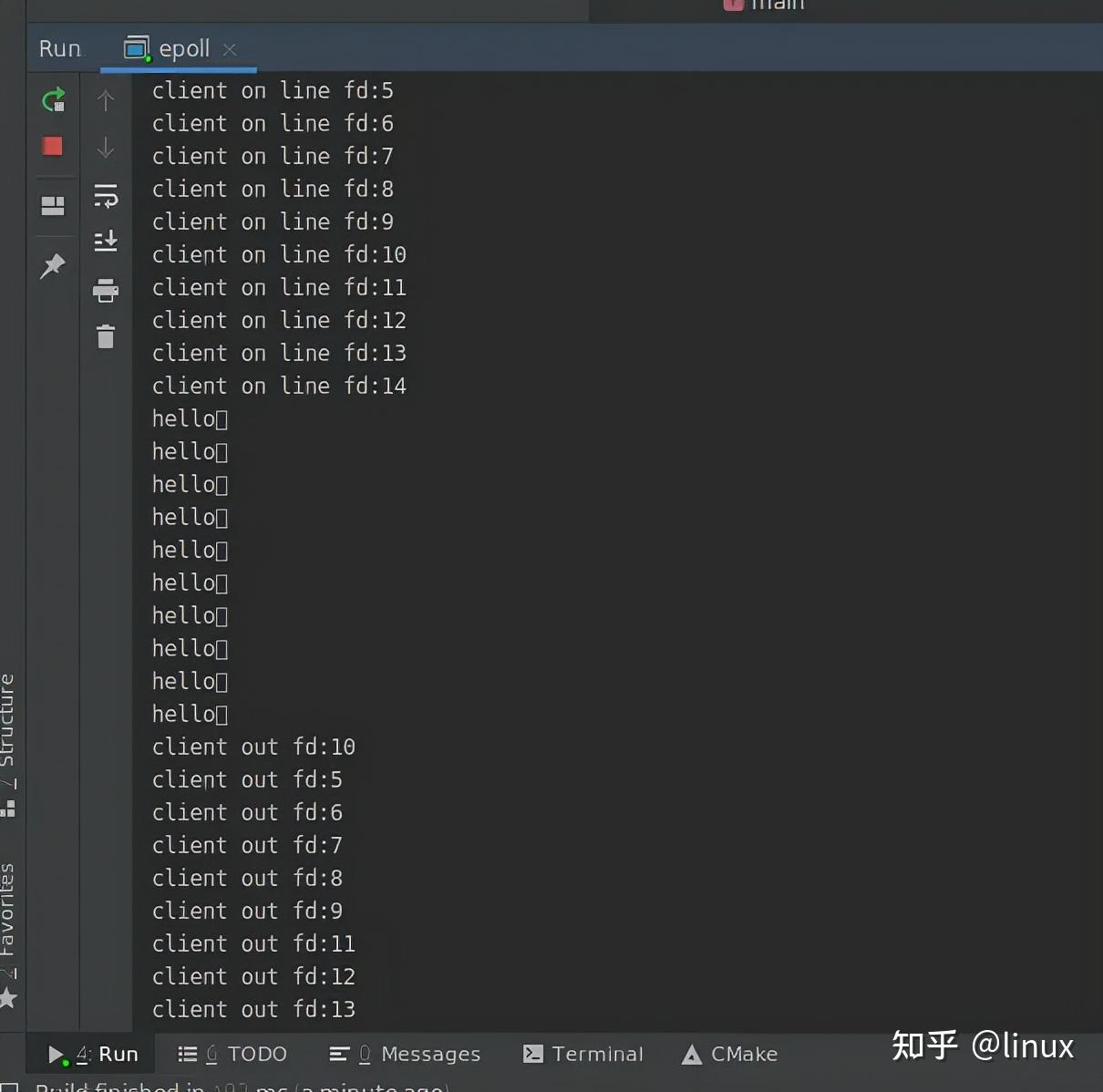Click the line reading client out fd:13
This screenshot has height=1092, width=1103.
click(253, 1009)
